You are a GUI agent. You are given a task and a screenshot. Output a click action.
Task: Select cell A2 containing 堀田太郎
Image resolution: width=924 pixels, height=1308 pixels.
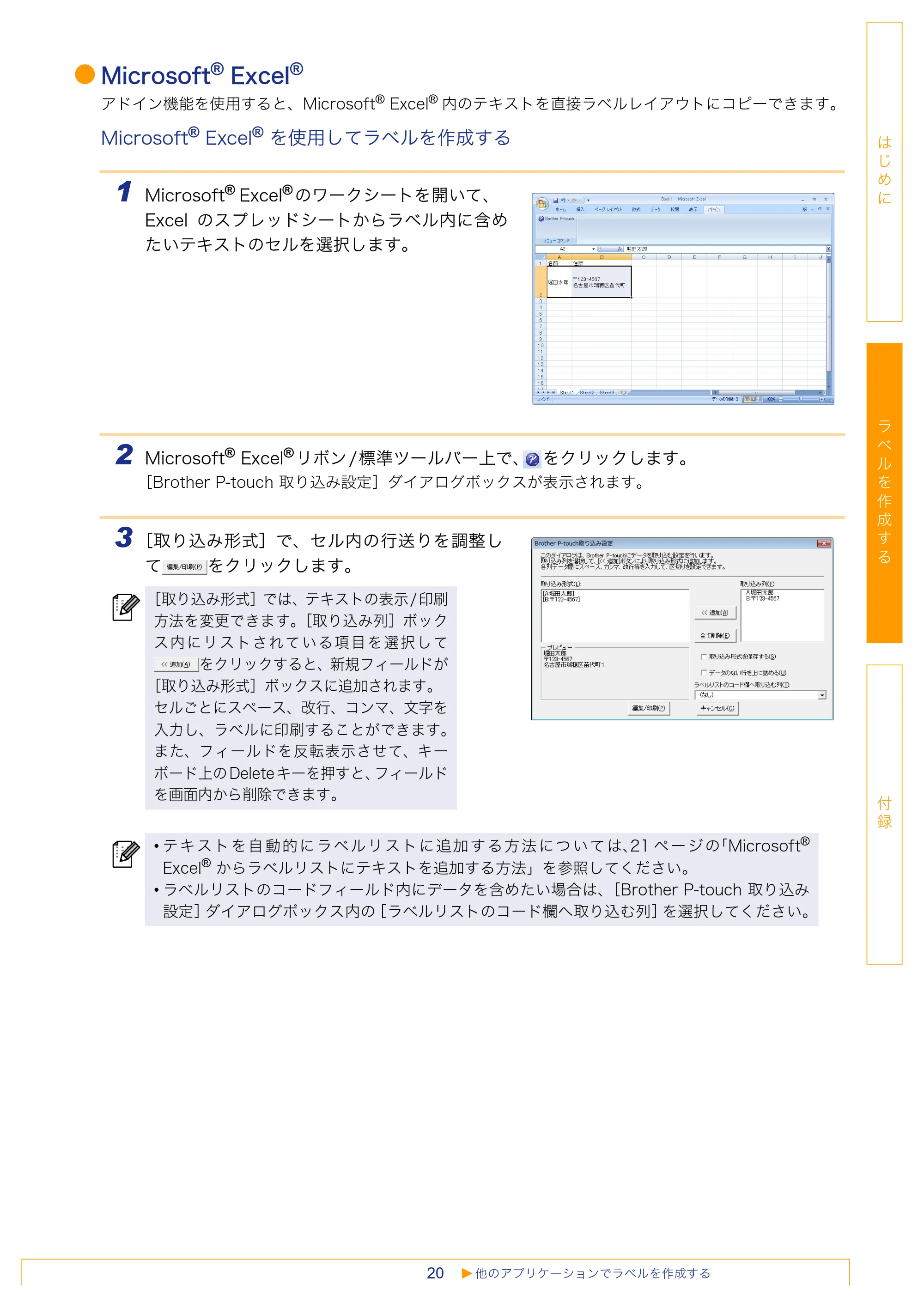click(559, 282)
